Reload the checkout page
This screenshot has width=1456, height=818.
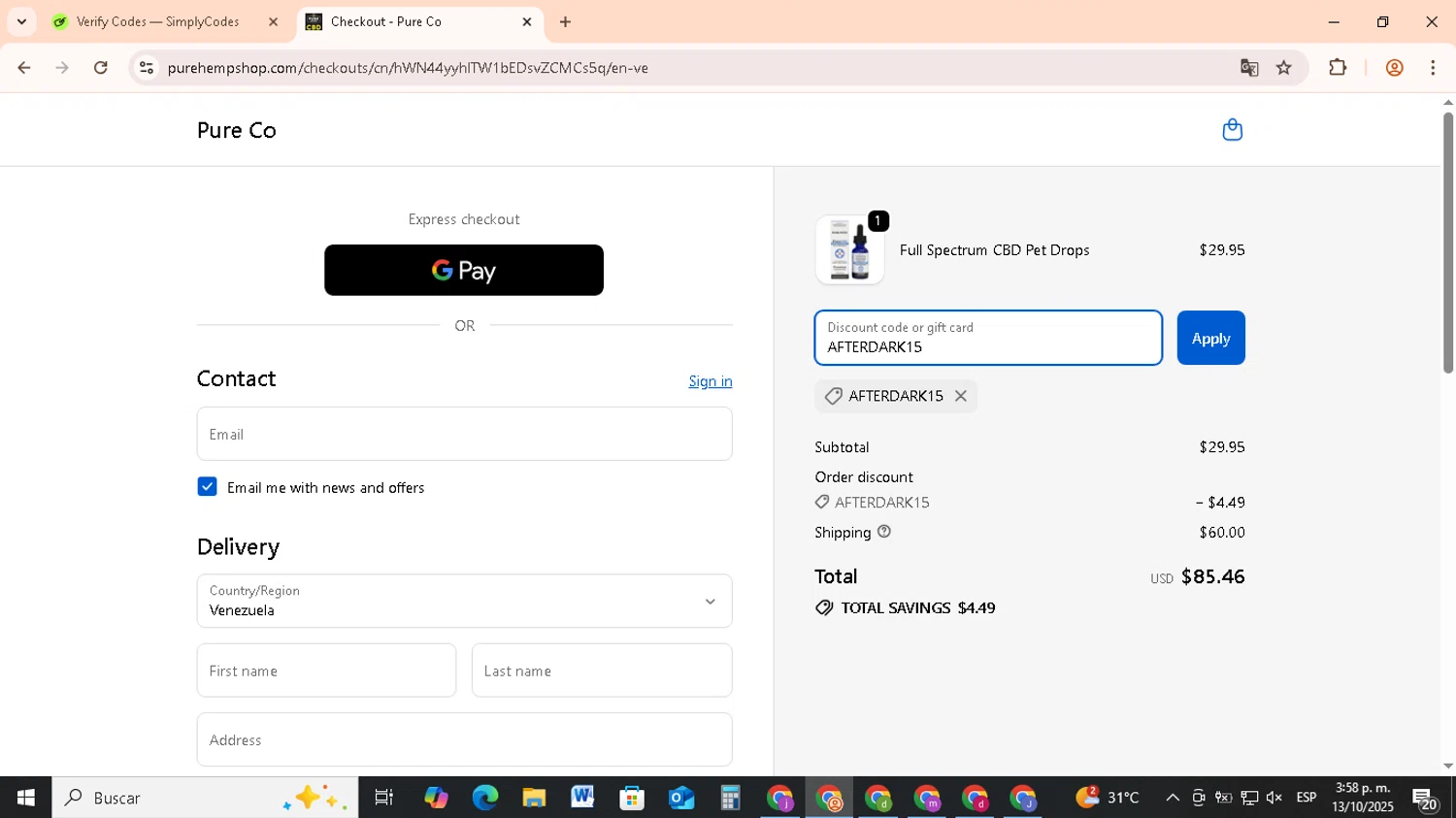tap(101, 68)
